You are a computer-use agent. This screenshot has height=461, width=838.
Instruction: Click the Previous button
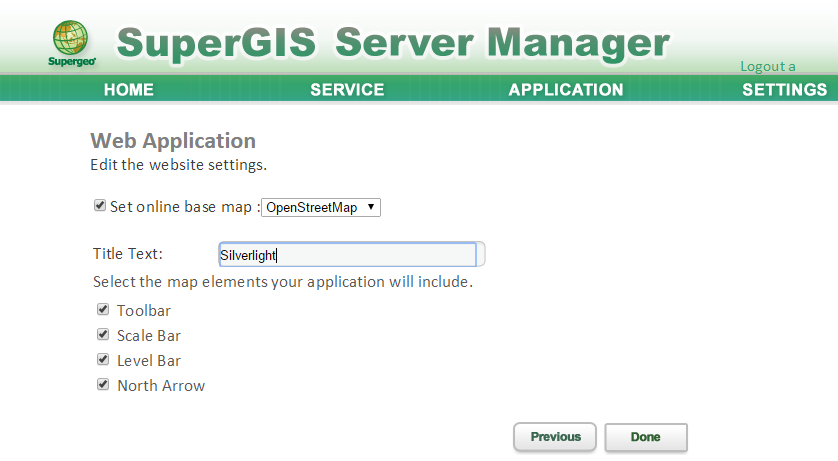click(555, 437)
